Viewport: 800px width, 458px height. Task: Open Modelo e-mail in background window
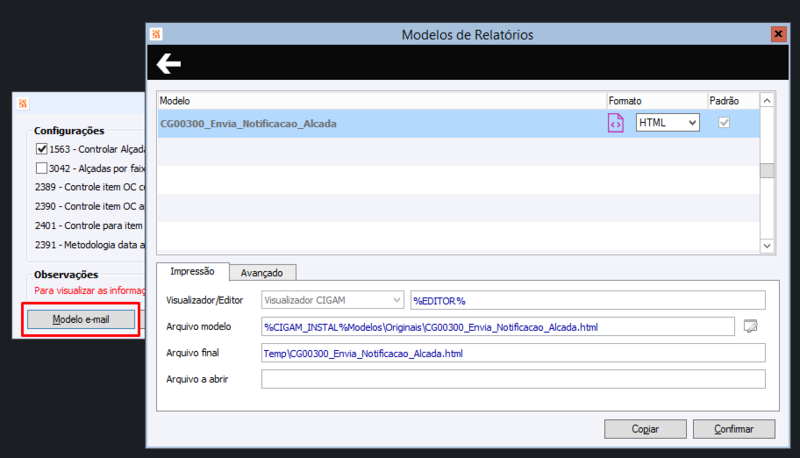81,319
